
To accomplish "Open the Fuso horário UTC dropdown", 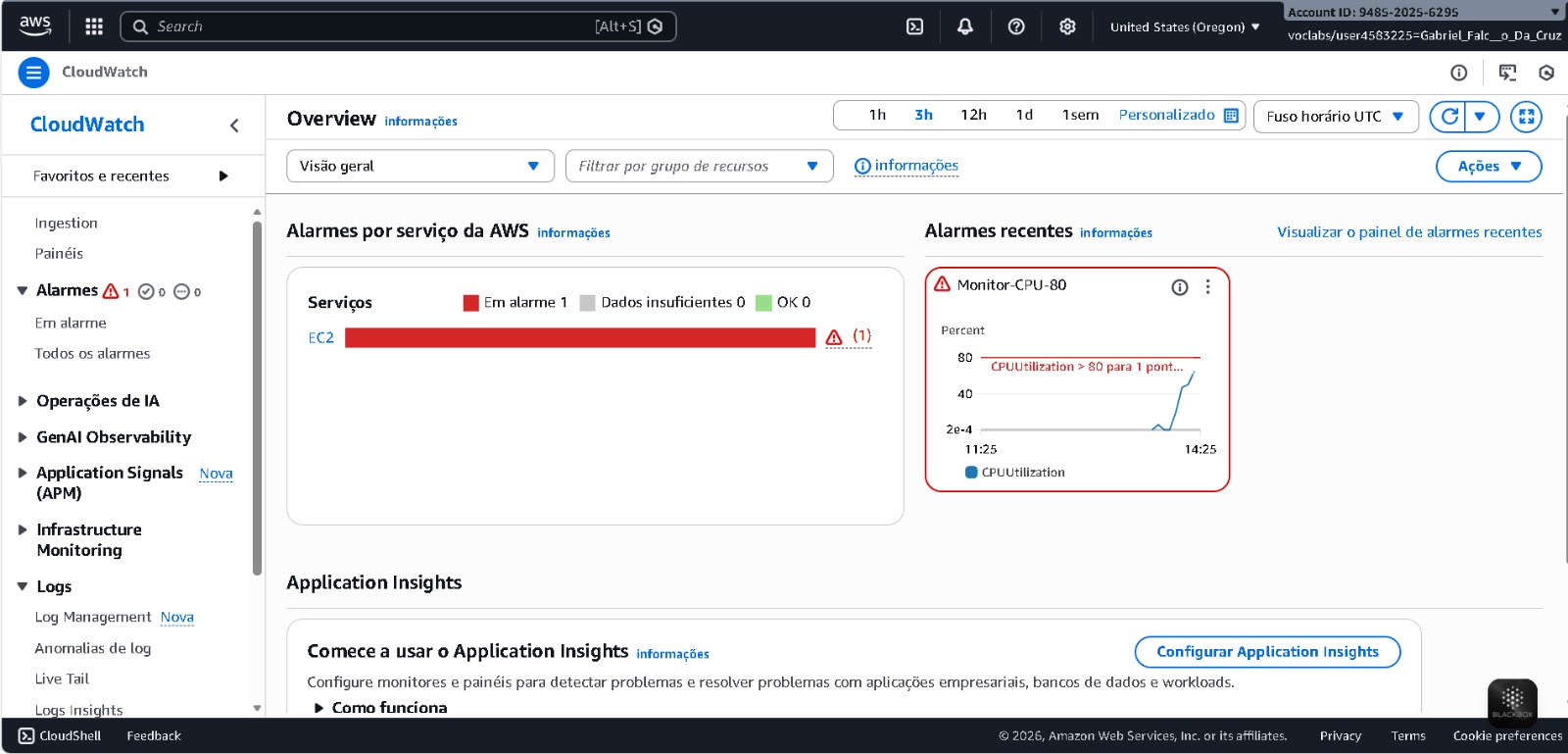I will coord(1335,117).
